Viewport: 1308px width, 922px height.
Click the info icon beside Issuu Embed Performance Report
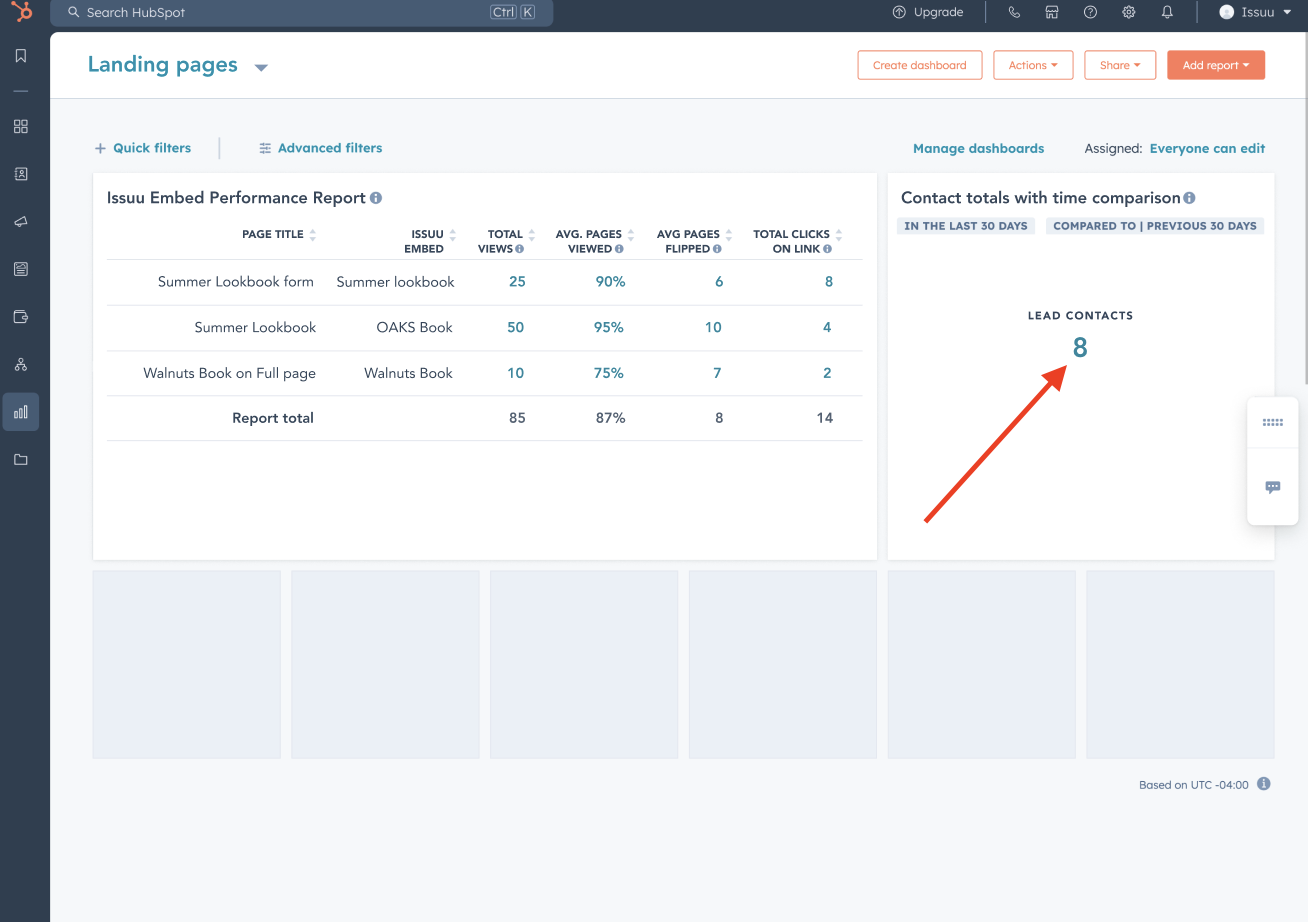376,198
